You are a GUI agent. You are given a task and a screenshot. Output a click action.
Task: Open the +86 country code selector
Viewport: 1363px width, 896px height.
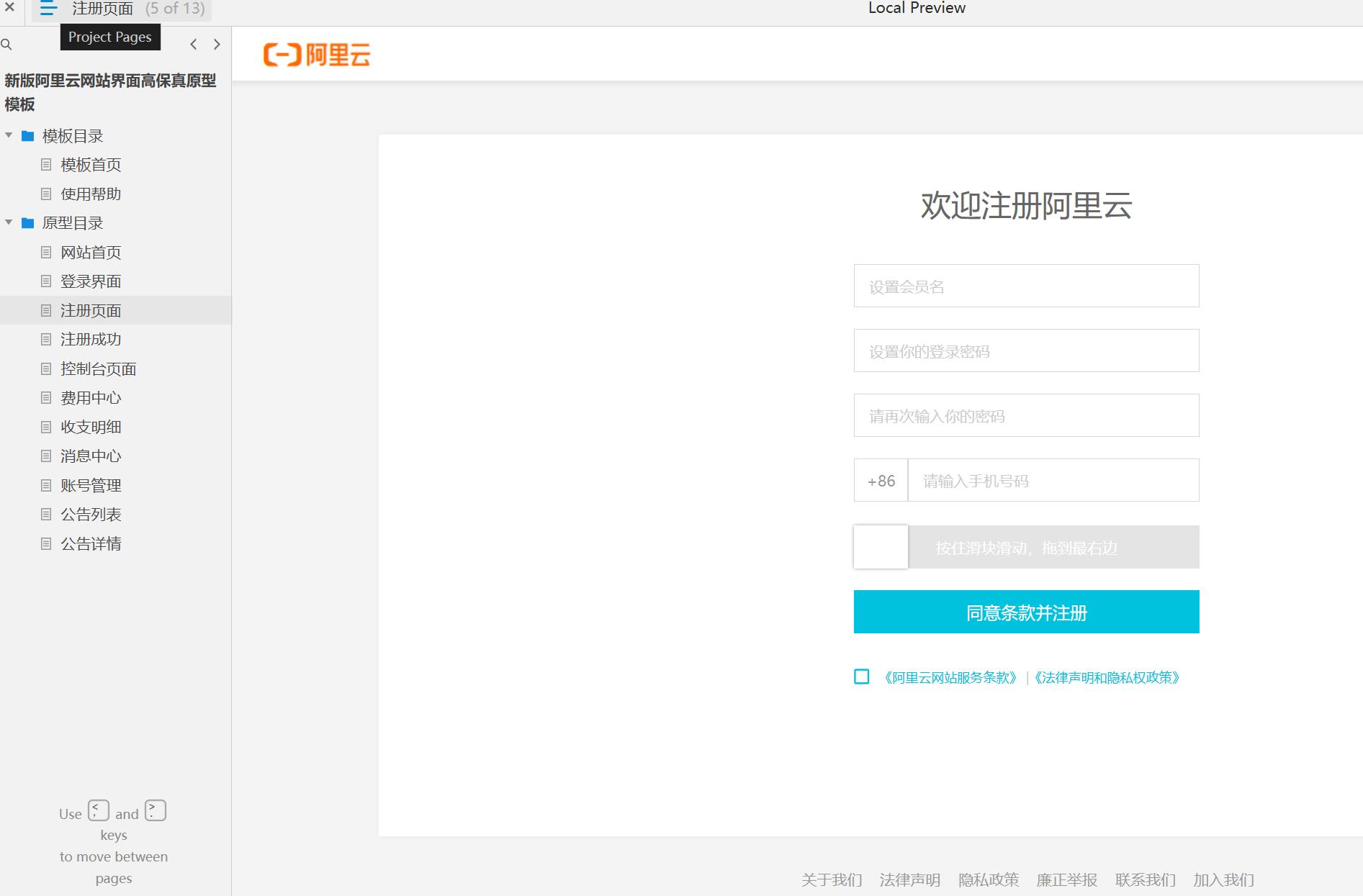click(881, 480)
